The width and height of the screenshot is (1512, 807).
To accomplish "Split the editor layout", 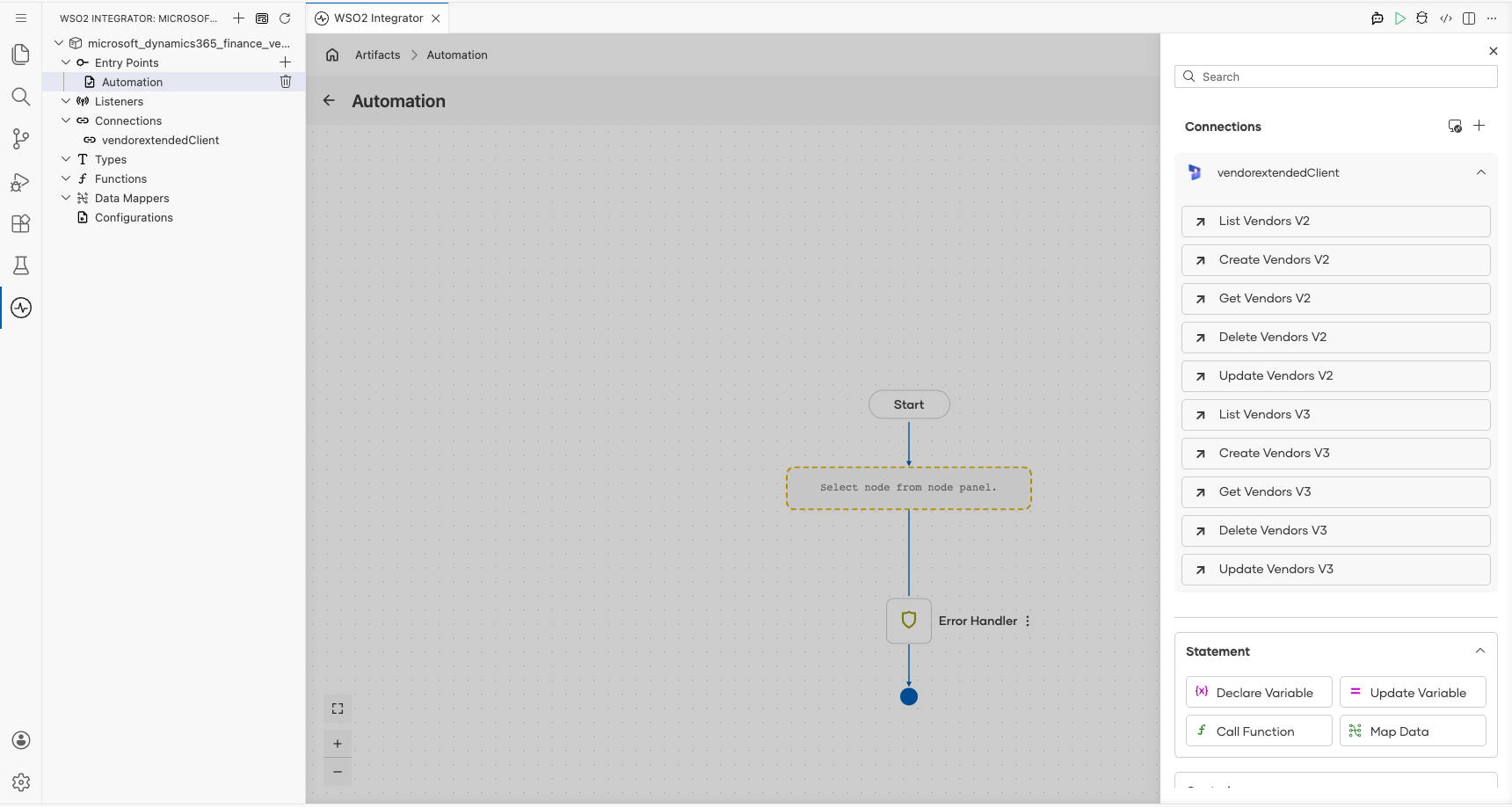I will tap(1469, 18).
